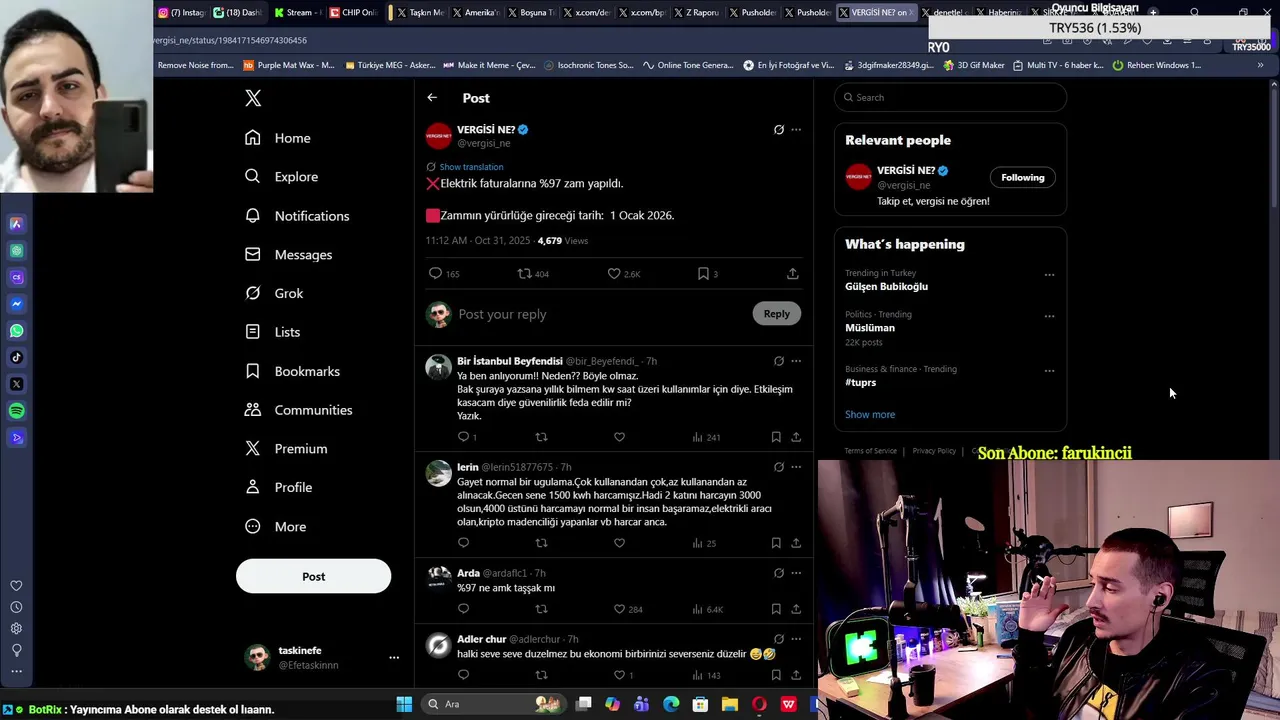Open the File Explorer folder icon in taskbar
Screen dimensions: 1280x720
point(730,704)
